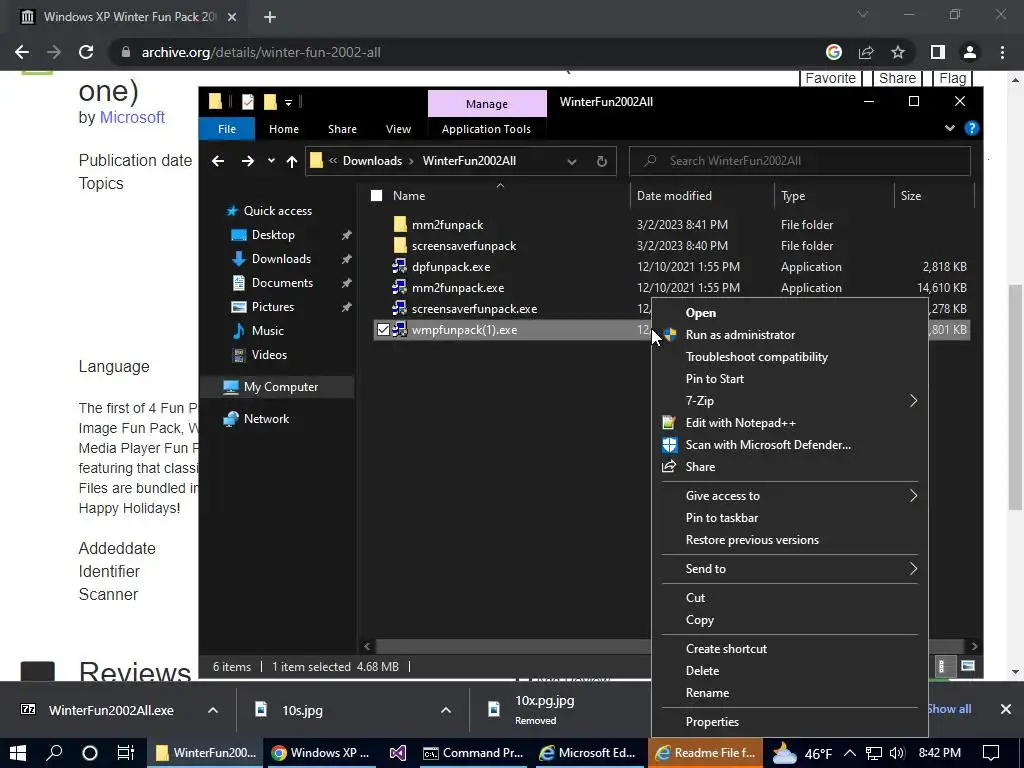The width and height of the screenshot is (1024, 768).
Task: Click the New folder quick access icon
Action: [270, 102]
